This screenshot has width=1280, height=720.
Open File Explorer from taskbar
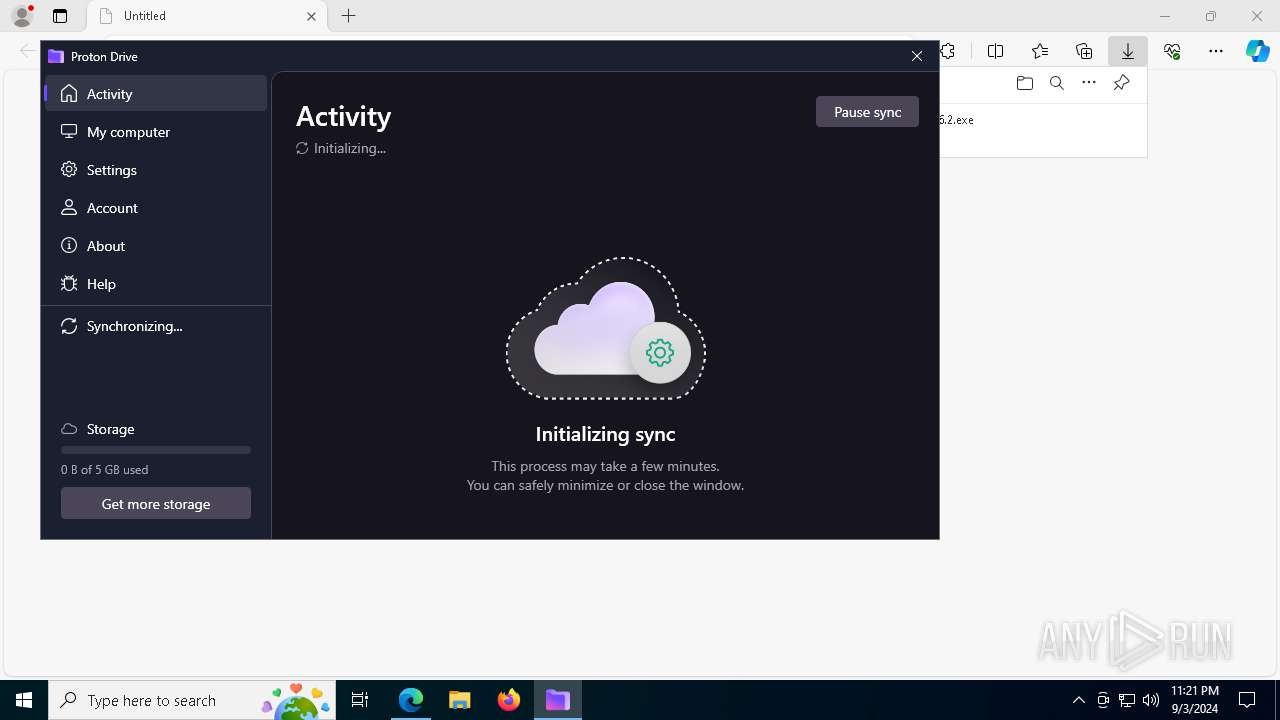click(x=459, y=700)
